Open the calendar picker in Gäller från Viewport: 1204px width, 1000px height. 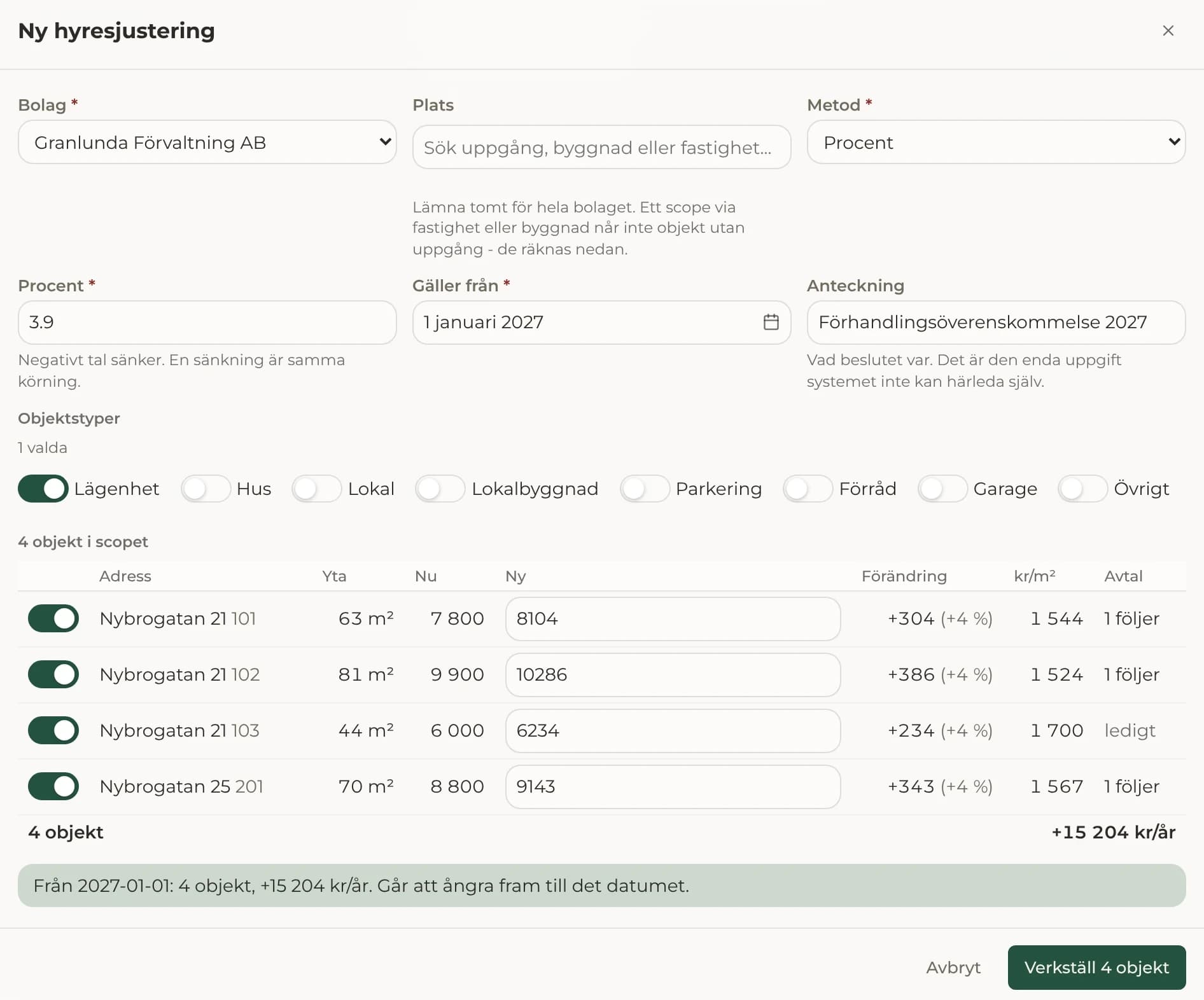click(771, 322)
